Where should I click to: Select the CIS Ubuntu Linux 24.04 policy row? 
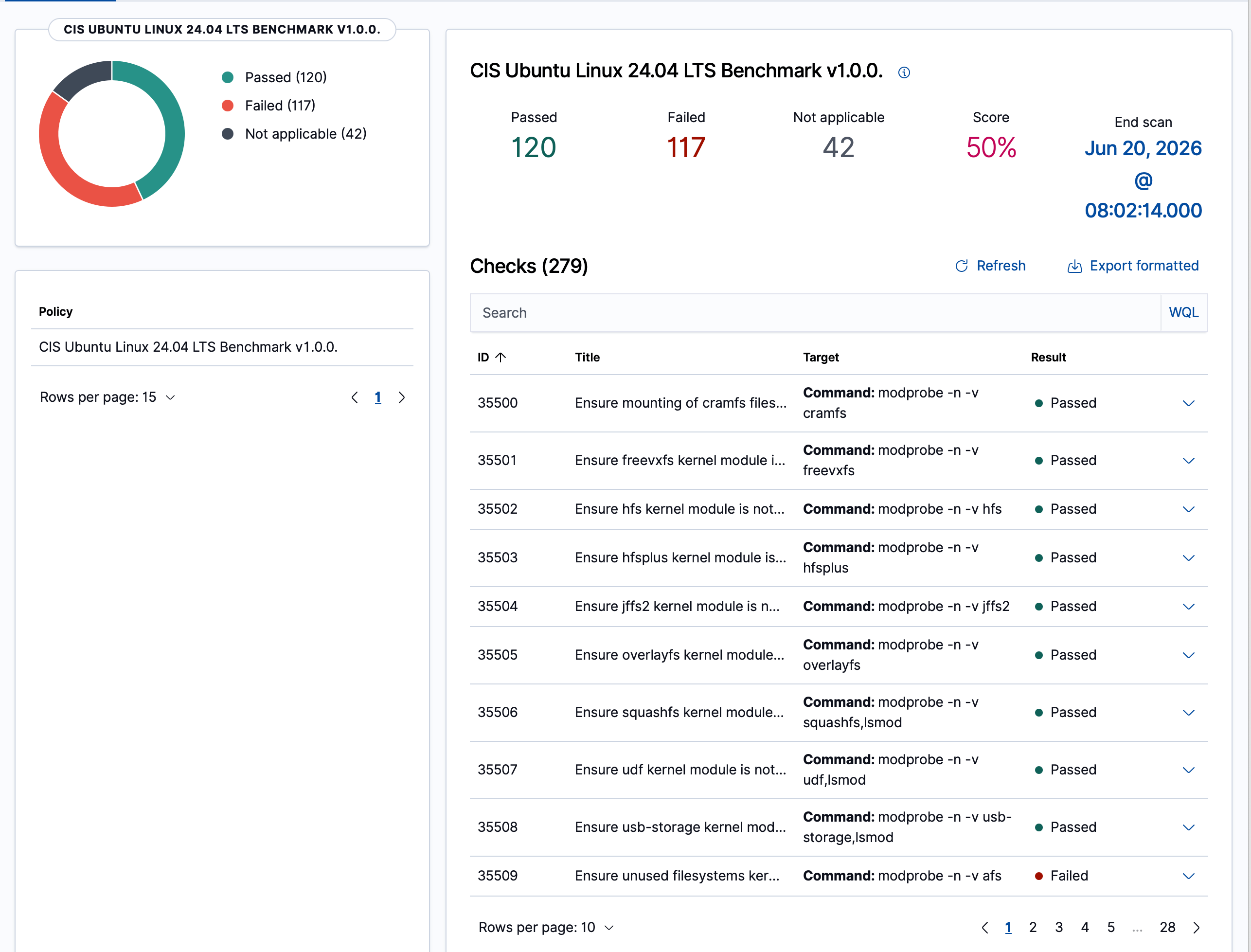(x=222, y=347)
